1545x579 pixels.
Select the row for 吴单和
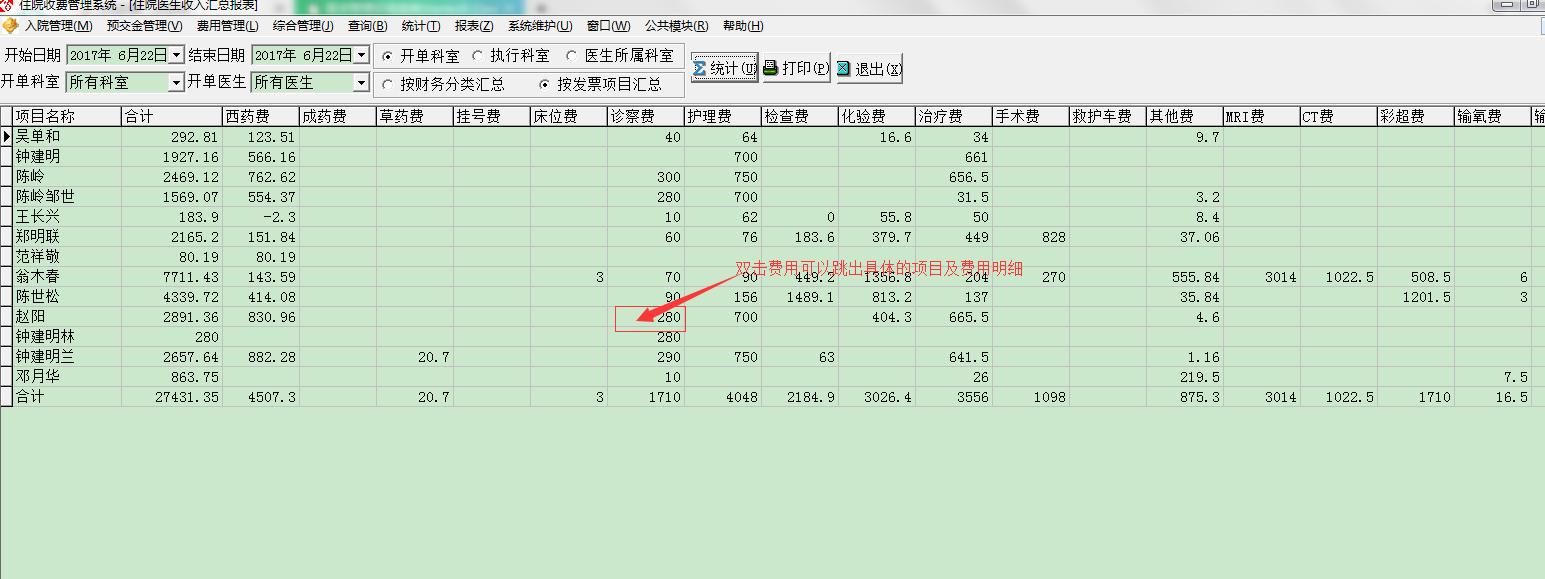(x=772, y=137)
